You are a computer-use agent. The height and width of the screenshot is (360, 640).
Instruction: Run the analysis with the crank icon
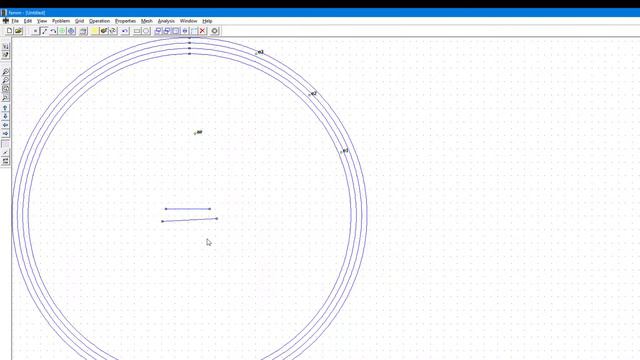(x=104, y=31)
